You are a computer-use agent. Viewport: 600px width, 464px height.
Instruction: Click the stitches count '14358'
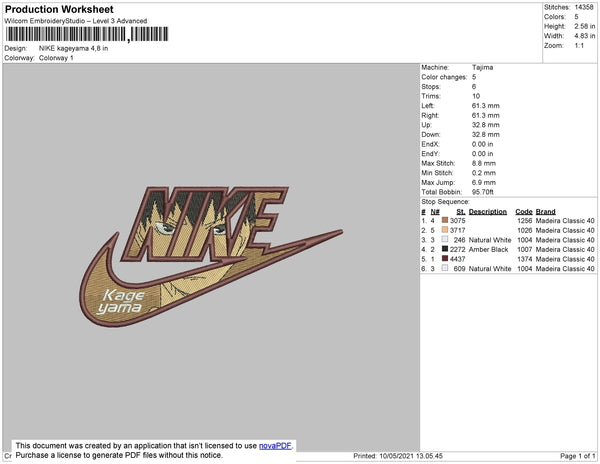(584, 7)
